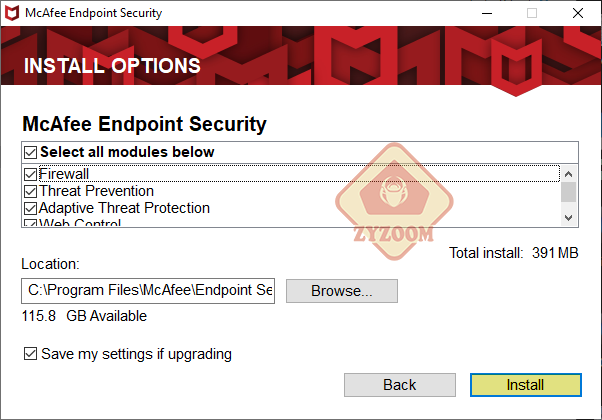Select the Firewall list item label
This screenshot has width=602, height=420.
tap(64, 174)
